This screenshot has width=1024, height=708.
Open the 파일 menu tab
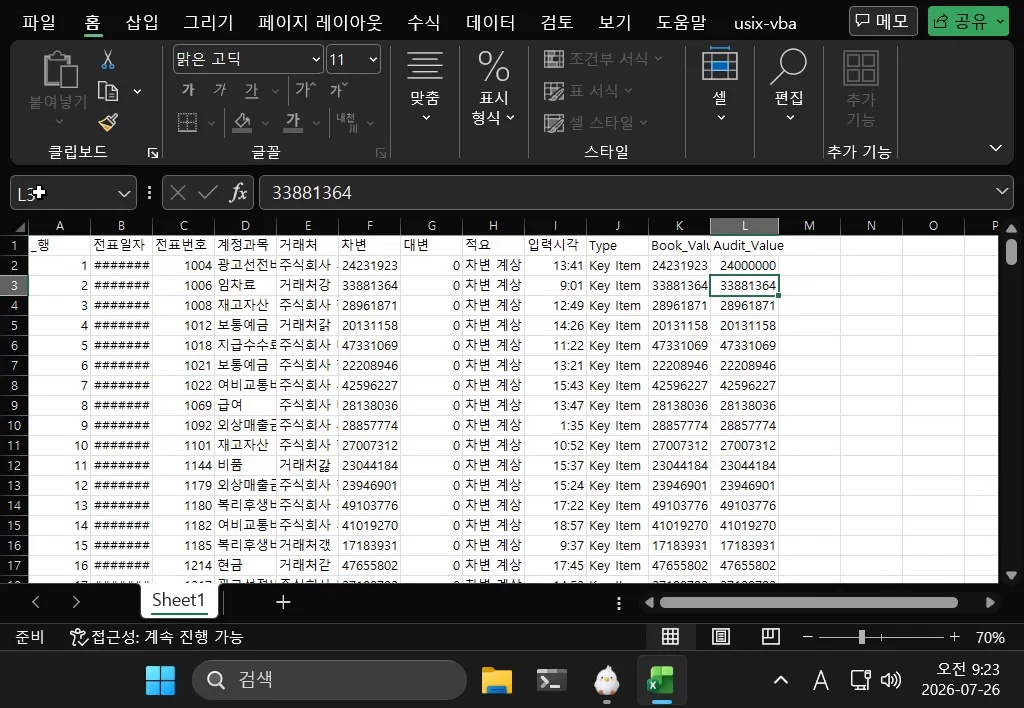click(x=39, y=23)
